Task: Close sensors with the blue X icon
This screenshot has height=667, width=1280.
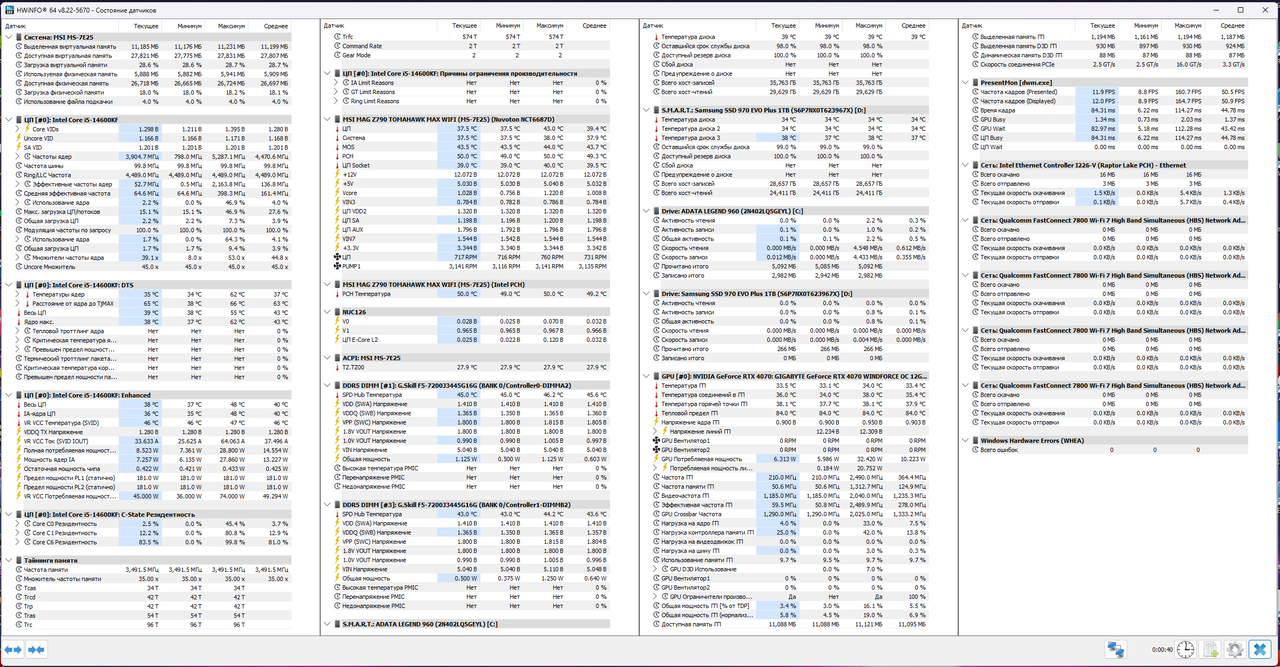Action: 1260,650
